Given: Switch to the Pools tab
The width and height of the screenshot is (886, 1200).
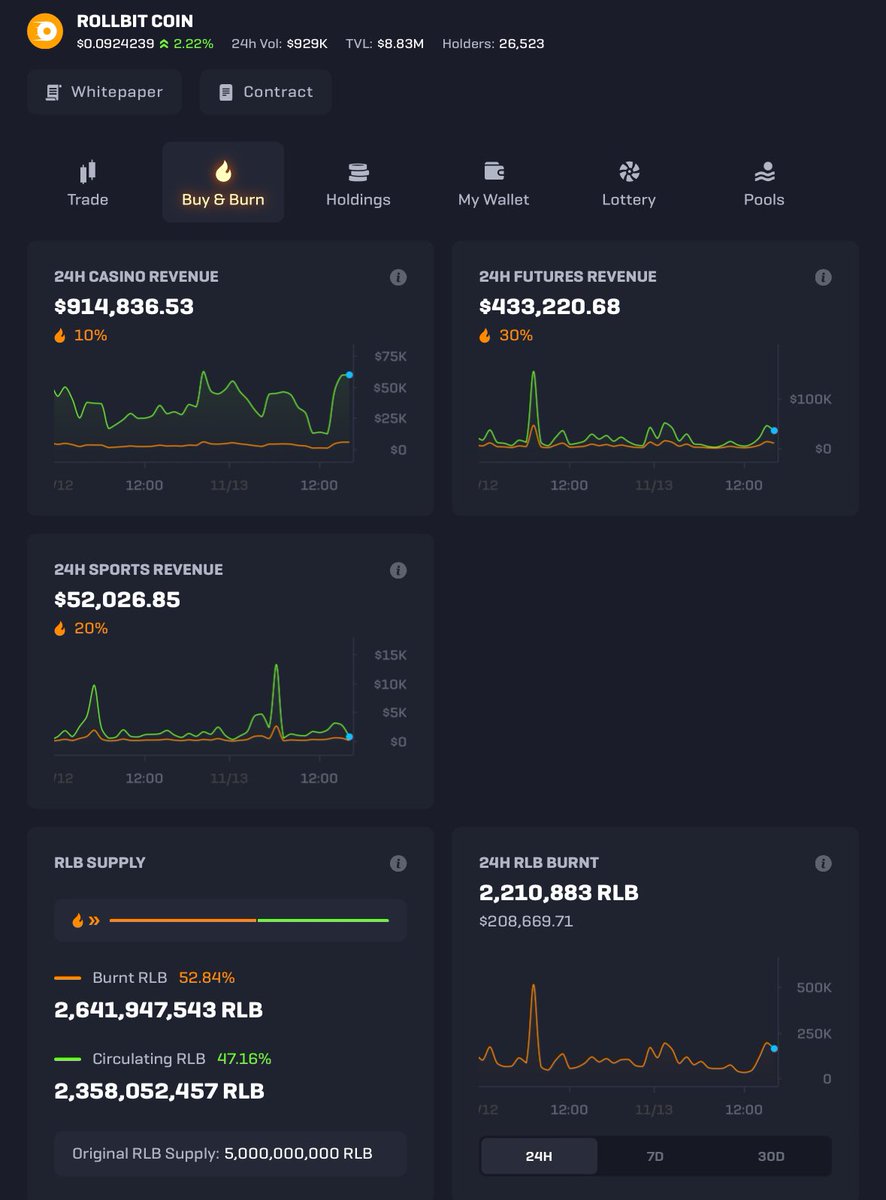Looking at the screenshot, I should pos(764,182).
